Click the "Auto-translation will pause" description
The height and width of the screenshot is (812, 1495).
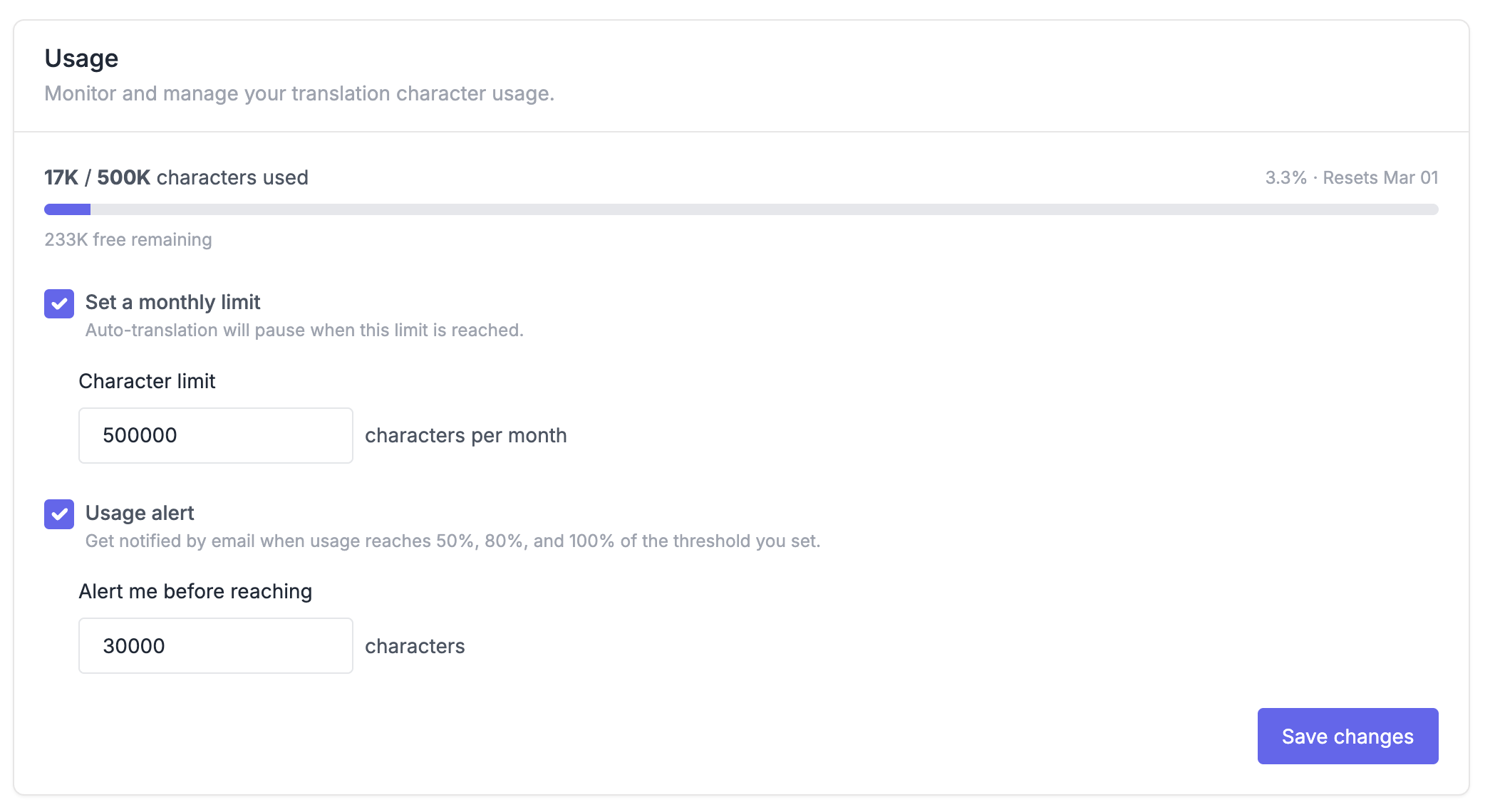[x=304, y=330]
